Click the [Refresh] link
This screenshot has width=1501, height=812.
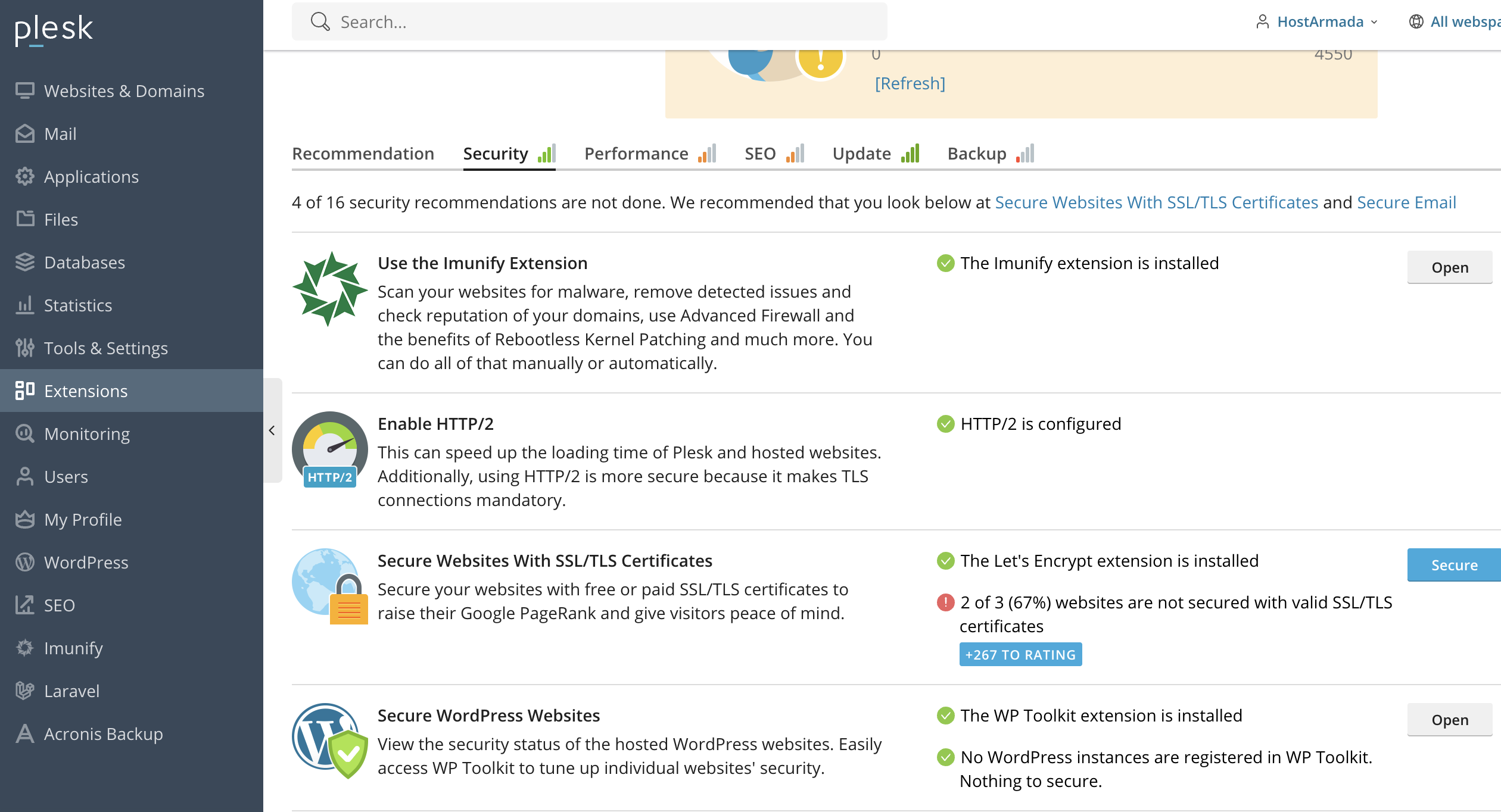(x=910, y=83)
